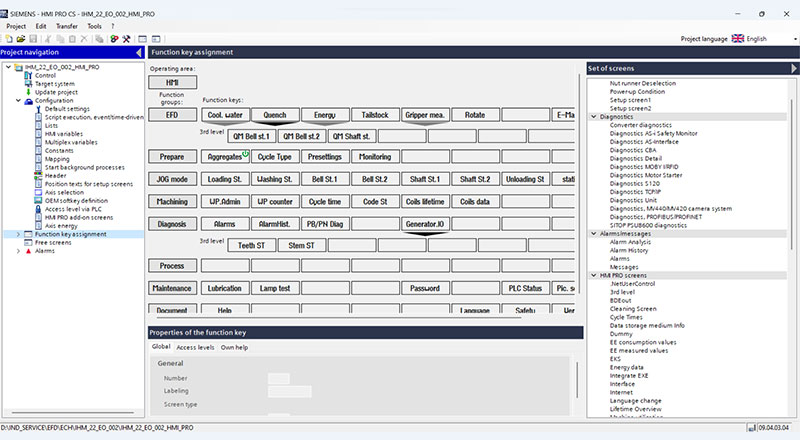Click the Control node icon in project tree
800x440 pixels.
pyautogui.click(x=28, y=75)
